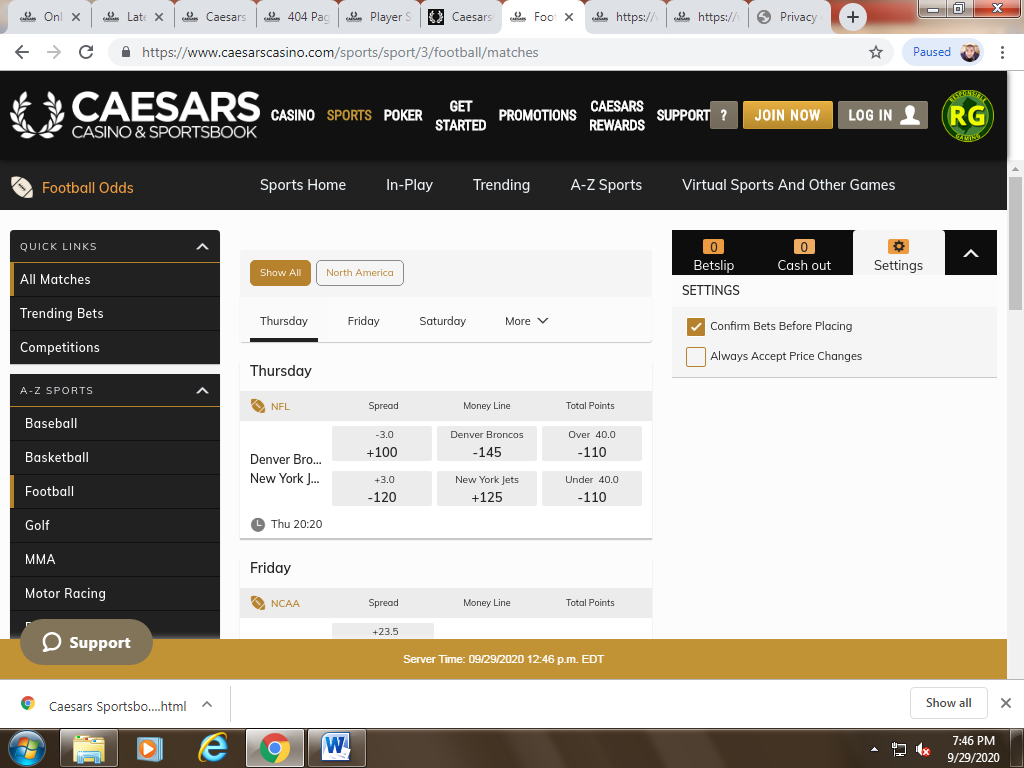The width and height of the screenshot is (1024, 768).
Task: Click the question mark help icon
Action: pos(723,115)
